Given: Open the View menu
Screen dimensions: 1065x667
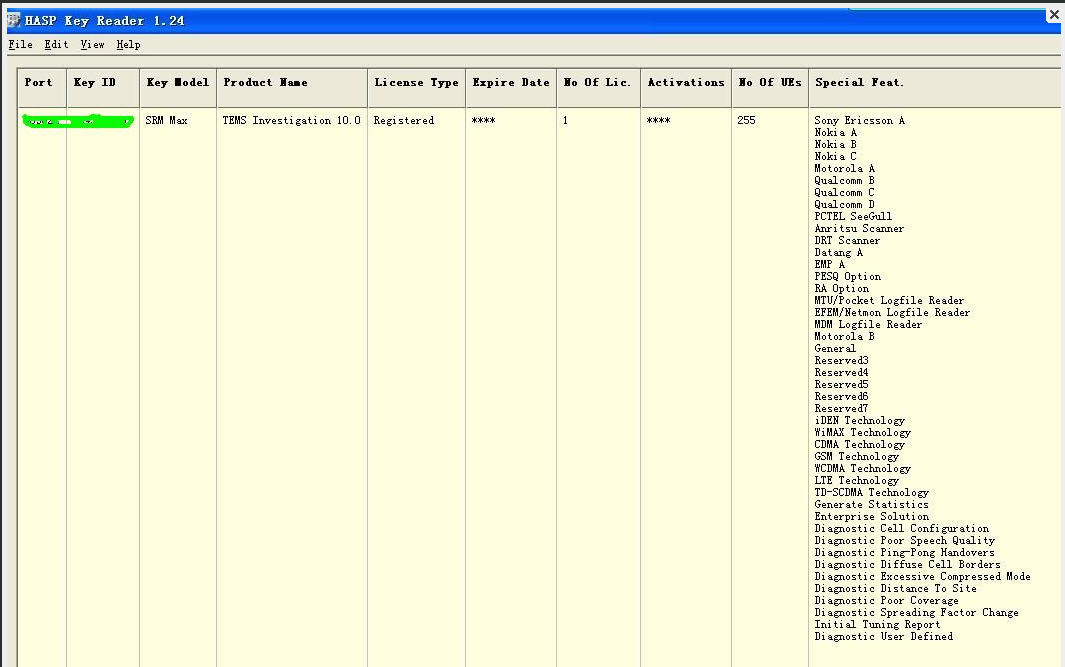Looking at the screenshot, I should pos(92,45).
